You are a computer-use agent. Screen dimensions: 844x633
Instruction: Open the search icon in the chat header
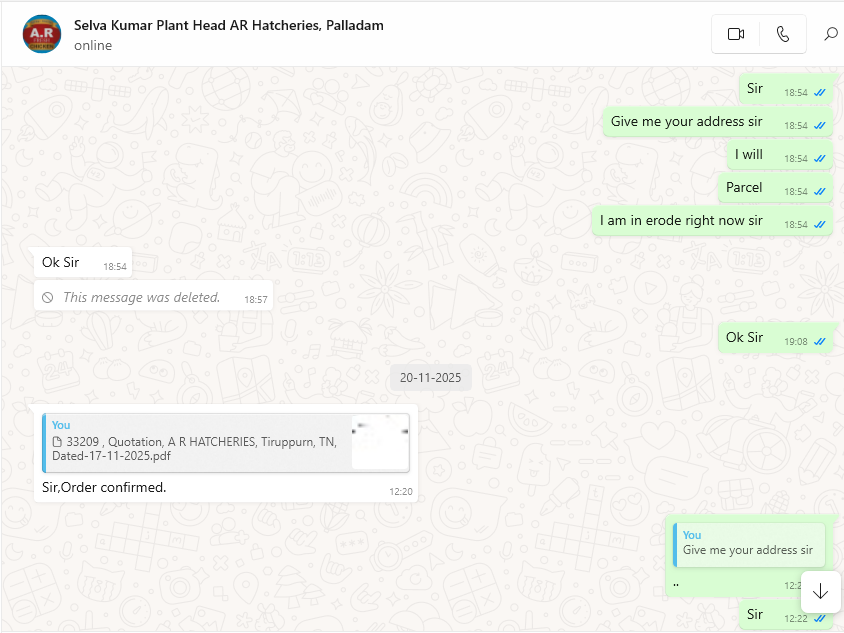[830, 34]
